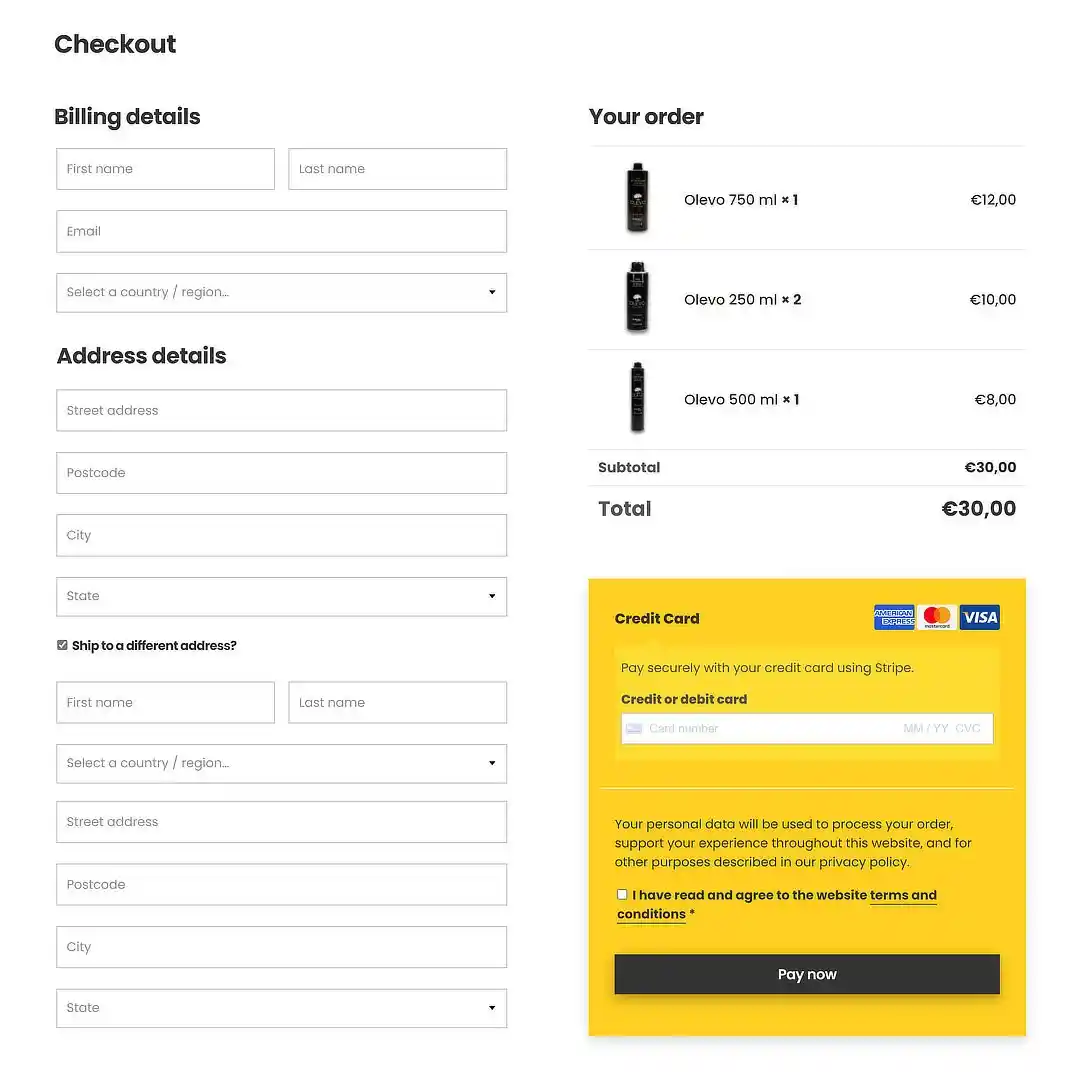The image size is (1080, 1080).
Task: Focus the shipping Postcode field
Action: coord(282,884)
